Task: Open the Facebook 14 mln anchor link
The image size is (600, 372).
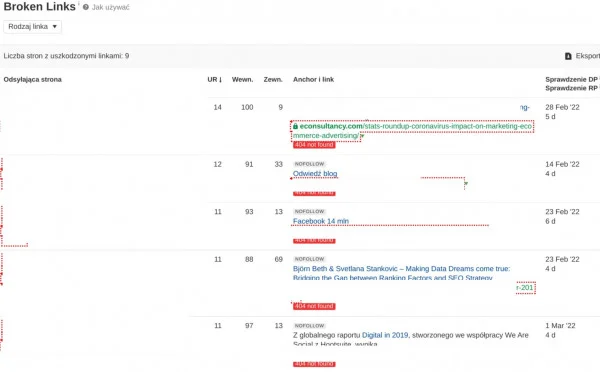Action: pyautogui.click(x=321, y=221)
